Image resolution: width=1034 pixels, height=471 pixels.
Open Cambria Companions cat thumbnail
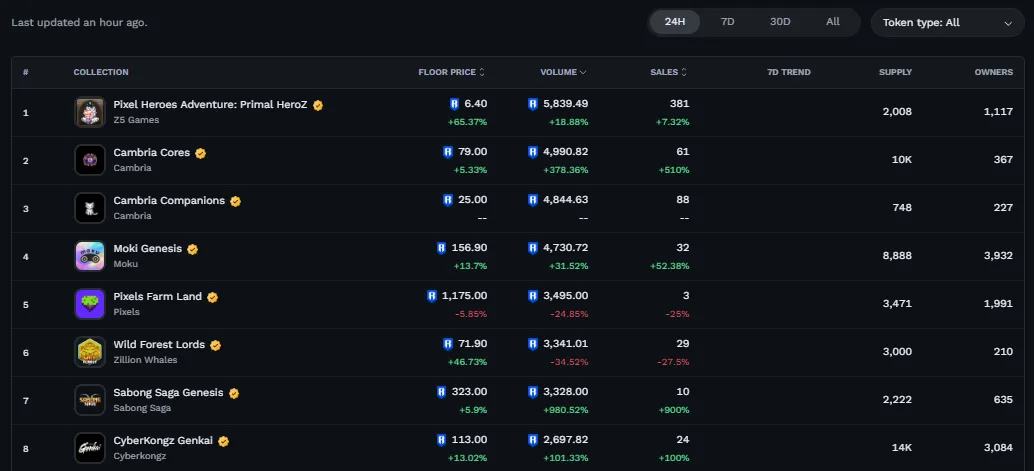(90, 208)
